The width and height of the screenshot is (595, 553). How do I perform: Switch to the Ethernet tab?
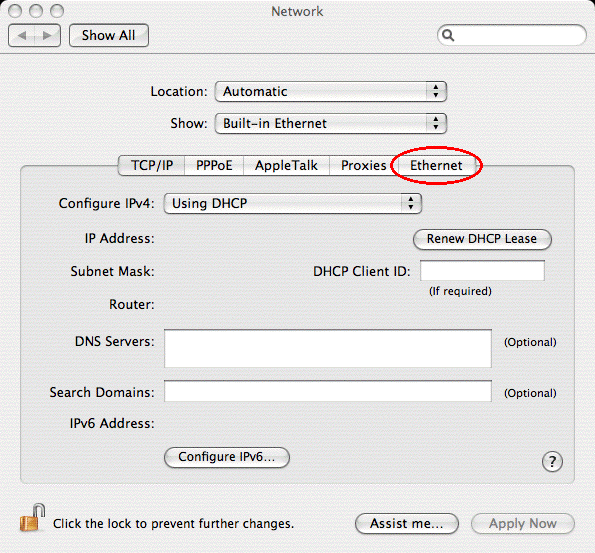pyautogui.click(x=436, y=165)
